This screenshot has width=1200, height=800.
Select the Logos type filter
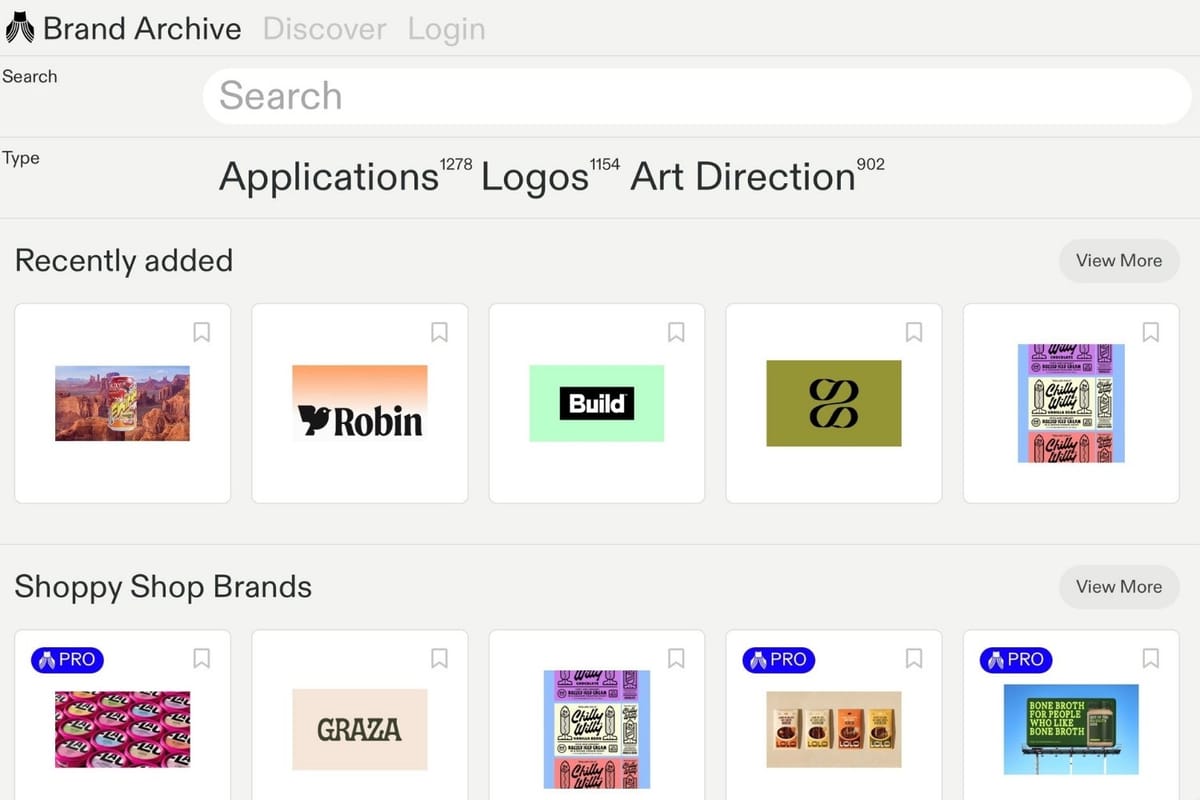pos(535,177)
